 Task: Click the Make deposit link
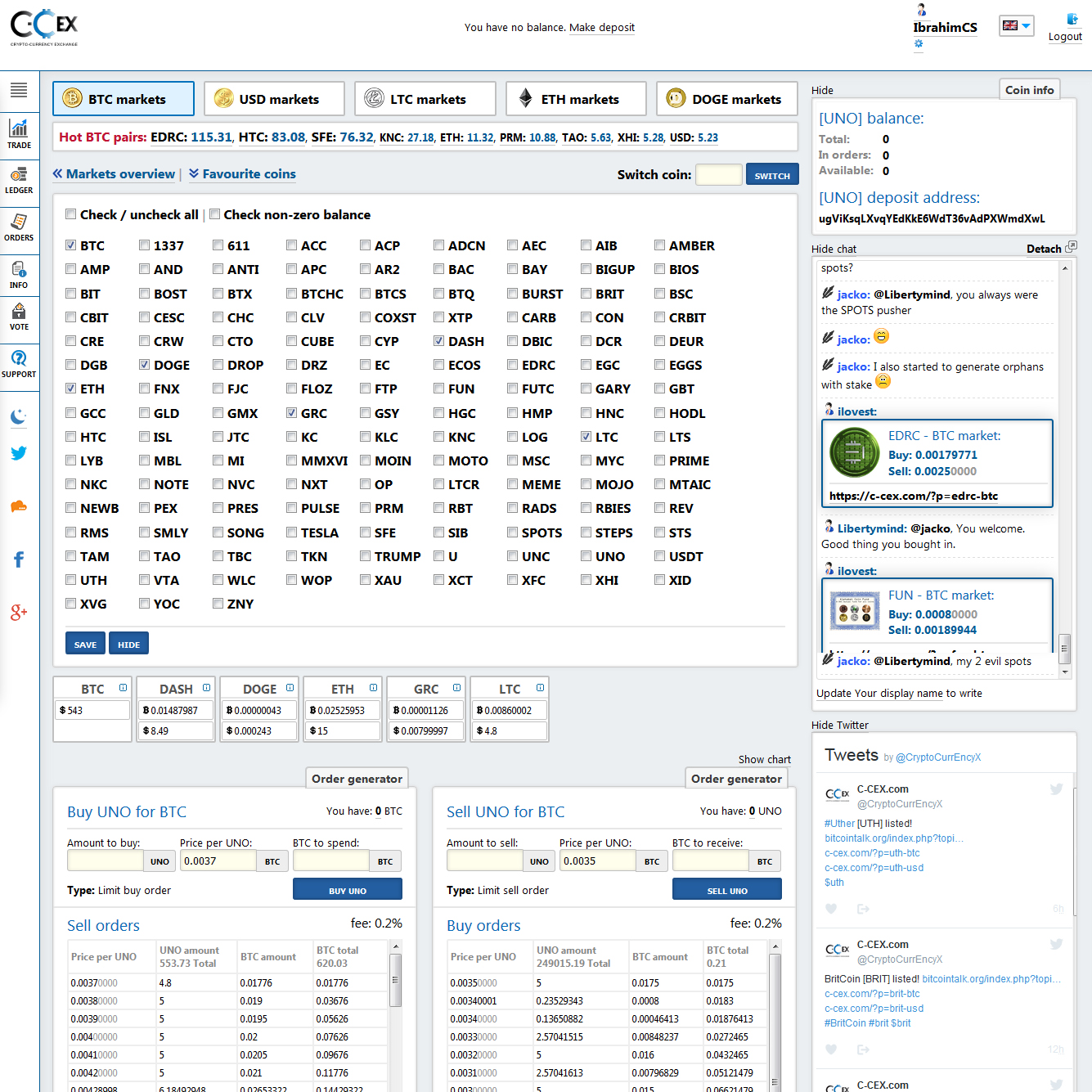coord(602,27)
